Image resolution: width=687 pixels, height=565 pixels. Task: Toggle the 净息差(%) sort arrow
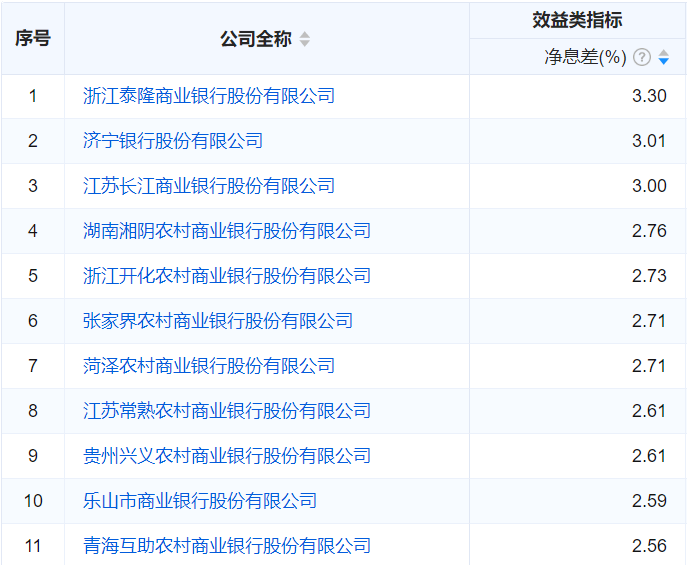(664, 57)
